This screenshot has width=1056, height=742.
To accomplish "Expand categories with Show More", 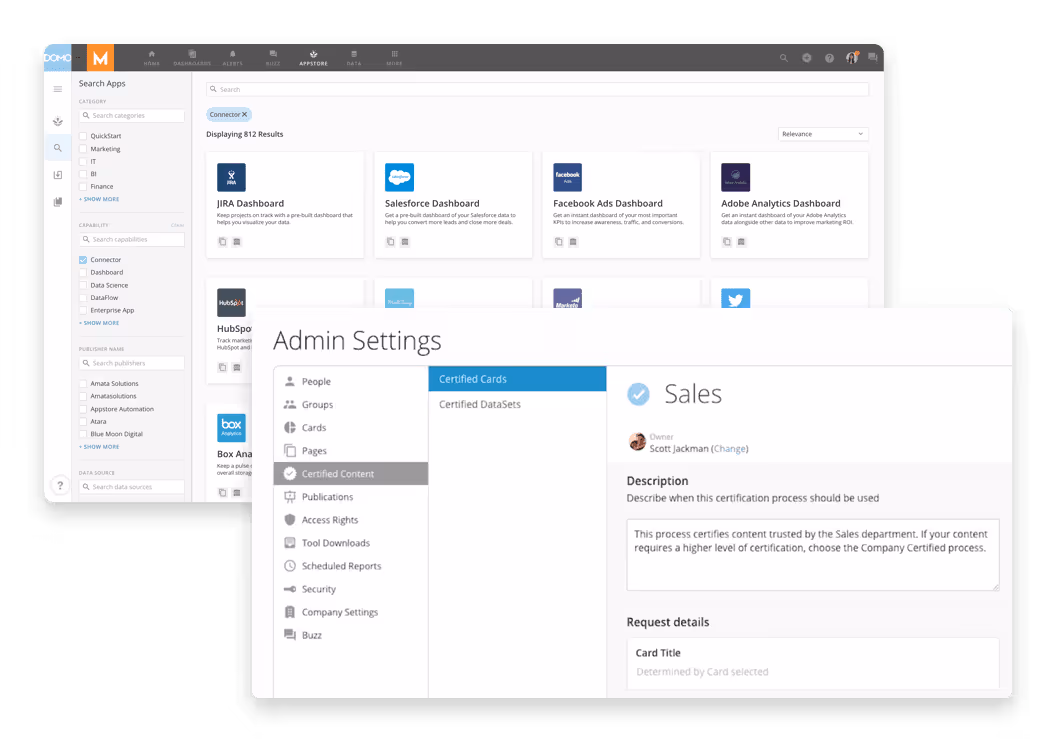I will (x=100, y=199).
